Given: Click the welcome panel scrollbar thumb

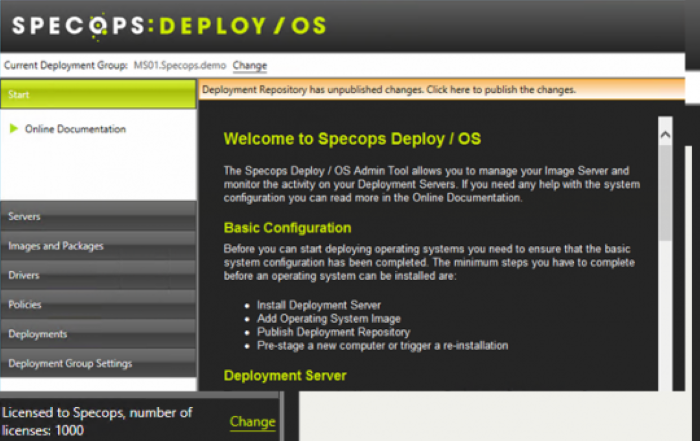Looking at the screenshot, I should tap(665, 192).
